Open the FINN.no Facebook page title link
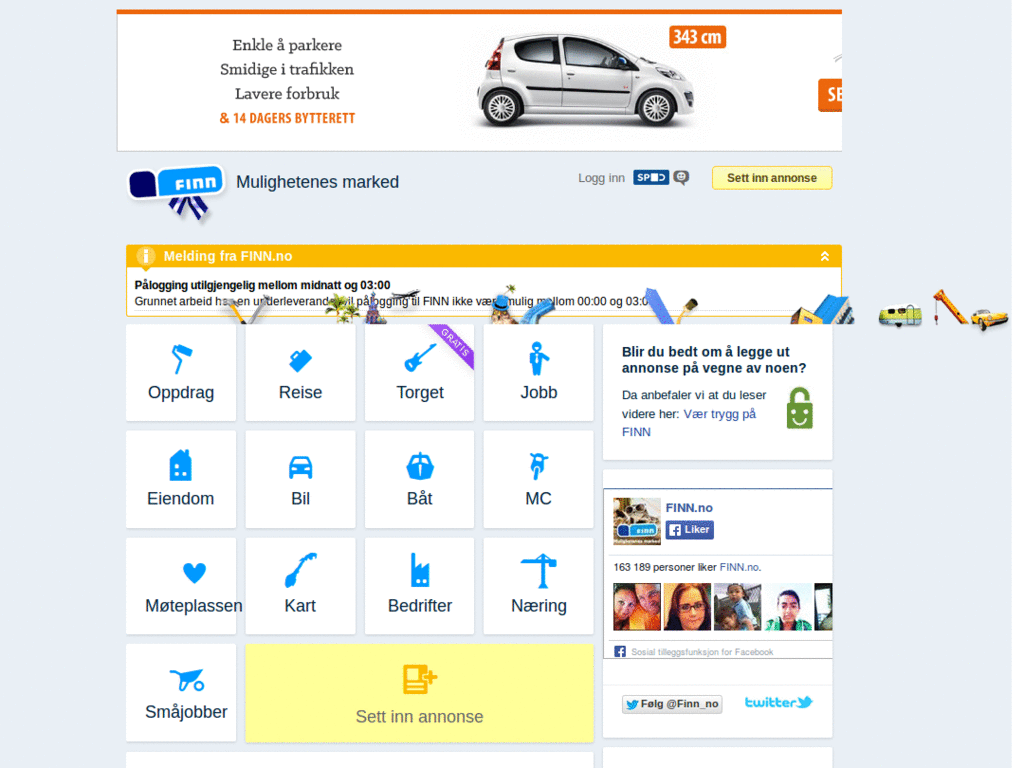The height and width of the screenshot is (768, 1024). click(689, 507)
